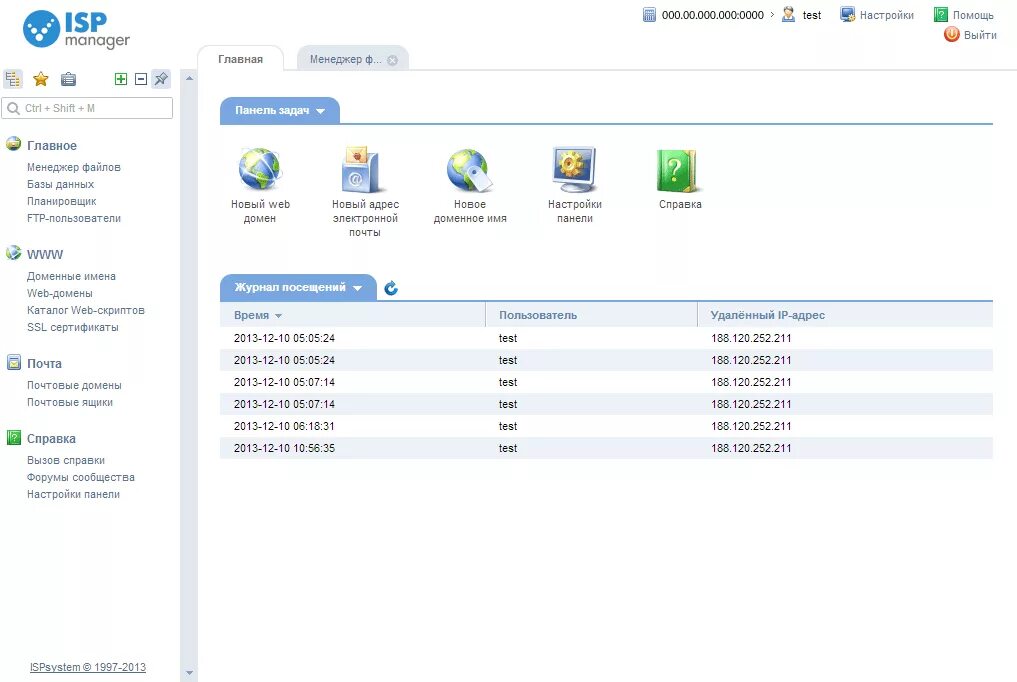Click the Настройки панели monitor icon
This screenshot has height=682, width=1017.
pyautogui.click(x=575, y=169)
